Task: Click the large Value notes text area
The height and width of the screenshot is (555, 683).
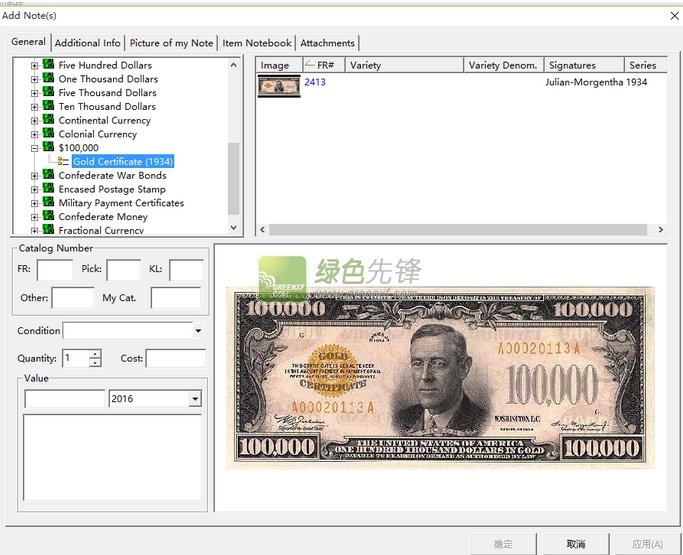Action: 112,457
